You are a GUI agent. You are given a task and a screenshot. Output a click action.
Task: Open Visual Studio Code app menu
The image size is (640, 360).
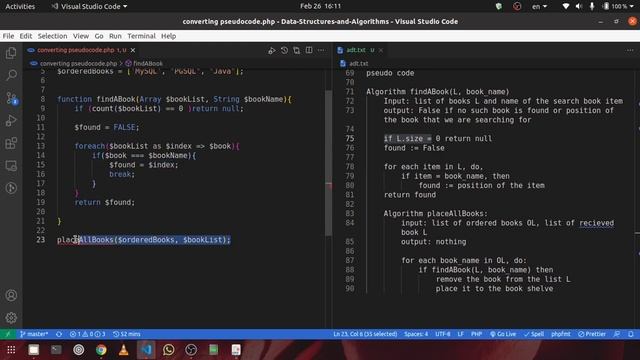(89, 6)
